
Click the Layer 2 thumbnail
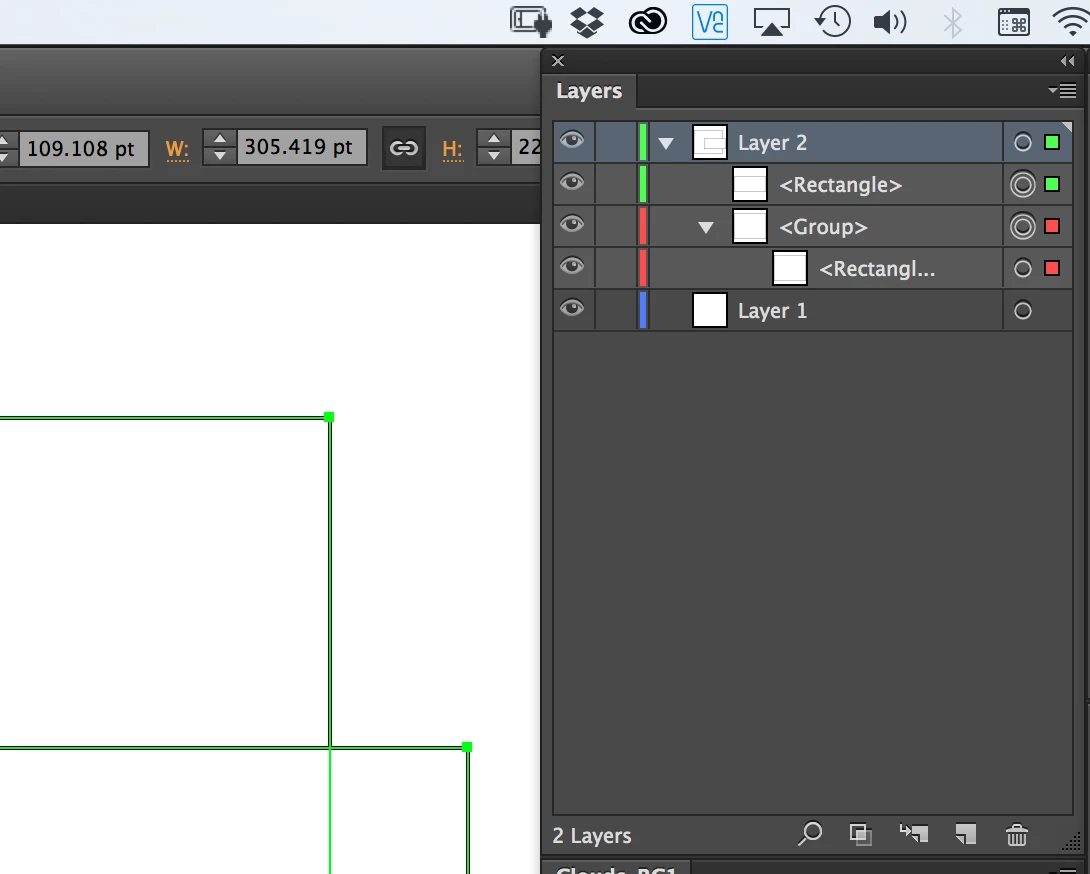pyautogui.click(x=710, y=143)
